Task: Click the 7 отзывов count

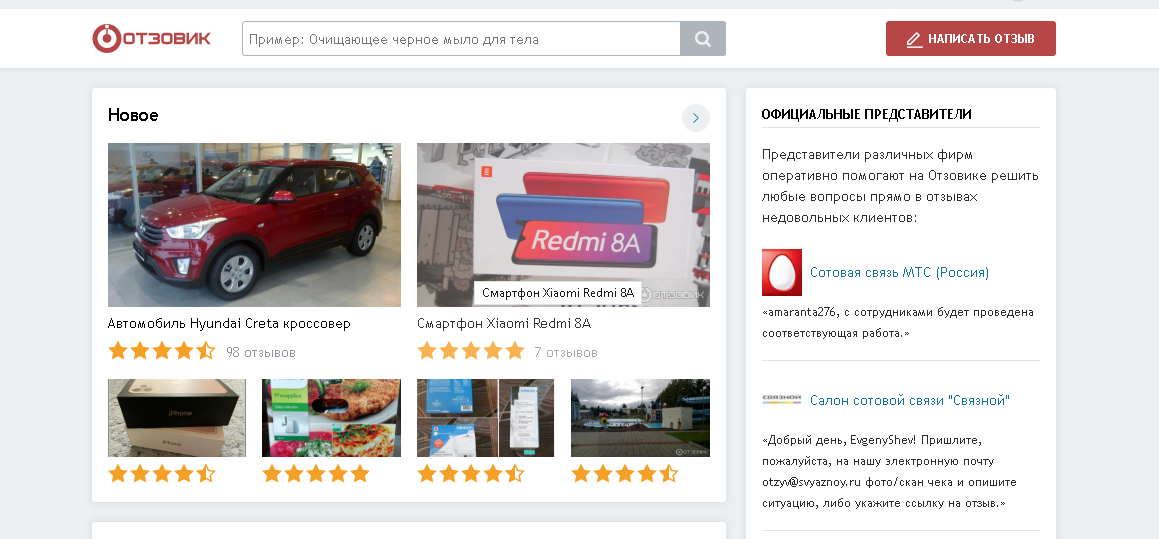Action: tap(566, 353)
